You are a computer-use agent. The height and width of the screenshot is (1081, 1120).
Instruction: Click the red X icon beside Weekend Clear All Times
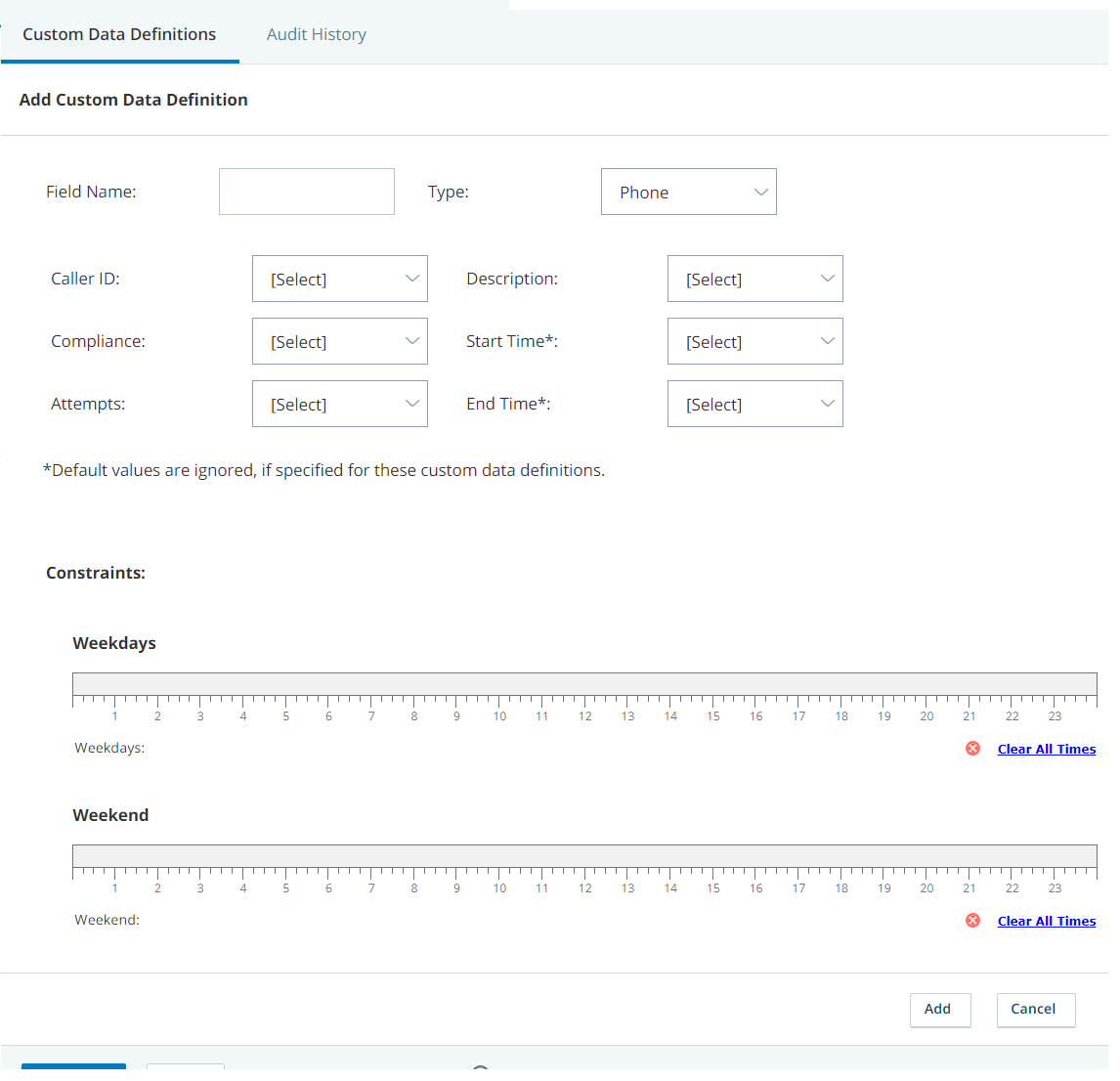972,921
